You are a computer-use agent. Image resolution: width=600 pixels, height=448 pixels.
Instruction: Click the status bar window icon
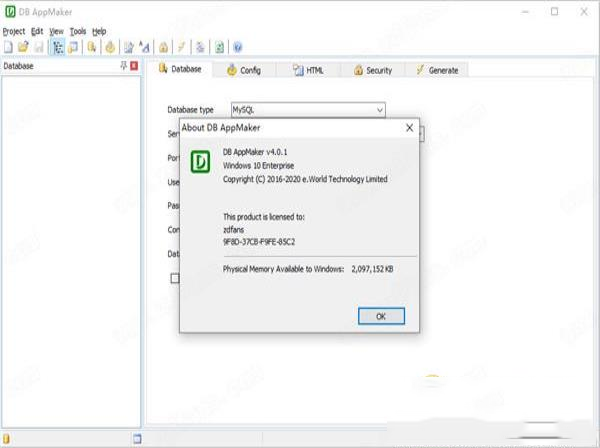coord(137,438)
